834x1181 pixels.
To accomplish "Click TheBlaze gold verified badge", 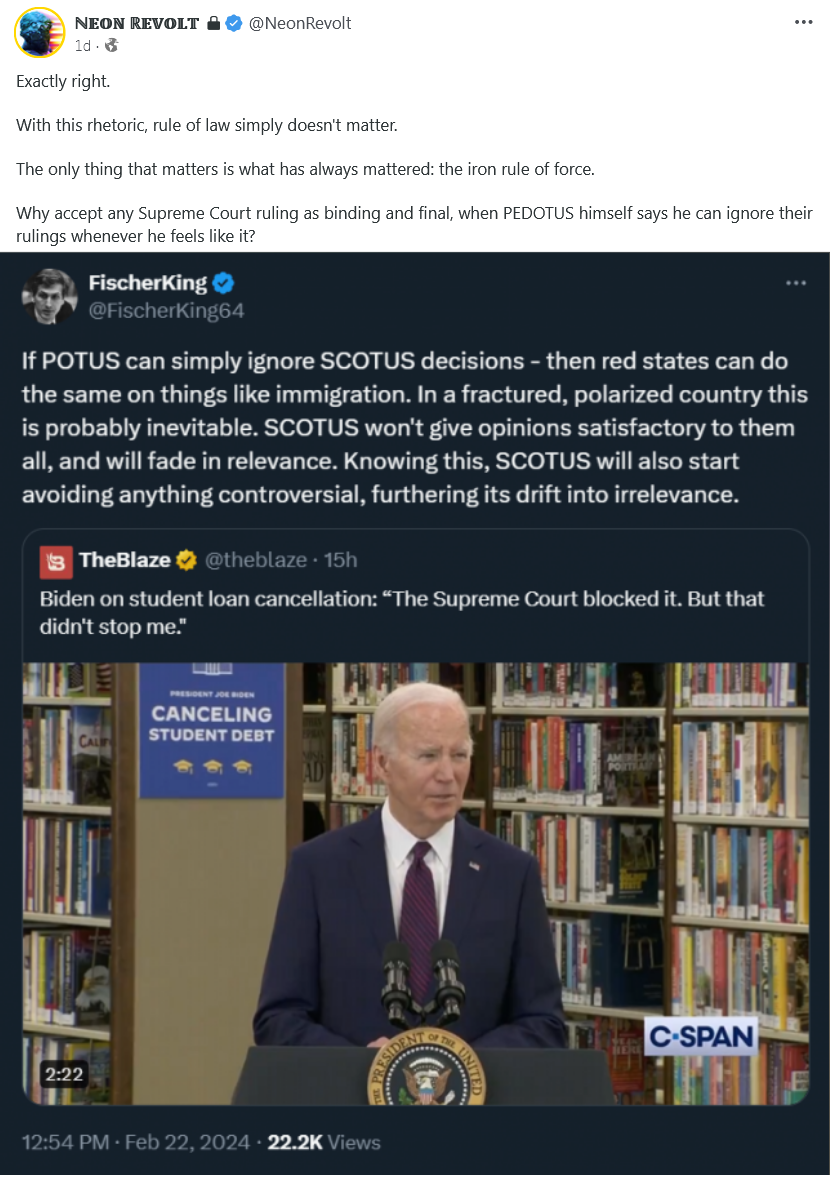I will coord(187,561).
